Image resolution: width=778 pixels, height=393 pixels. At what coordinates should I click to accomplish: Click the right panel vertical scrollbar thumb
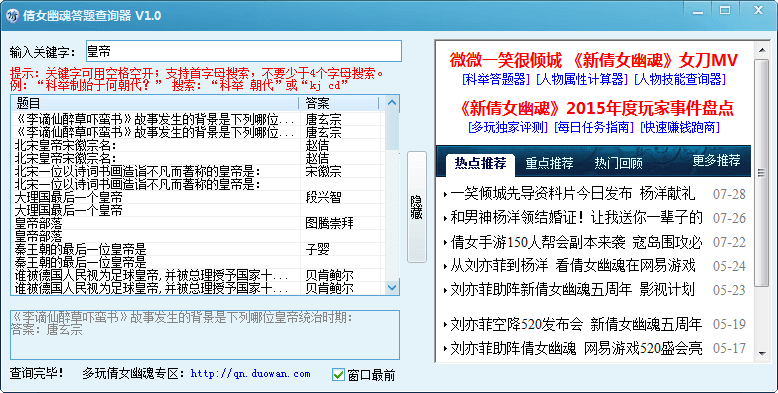762,173
